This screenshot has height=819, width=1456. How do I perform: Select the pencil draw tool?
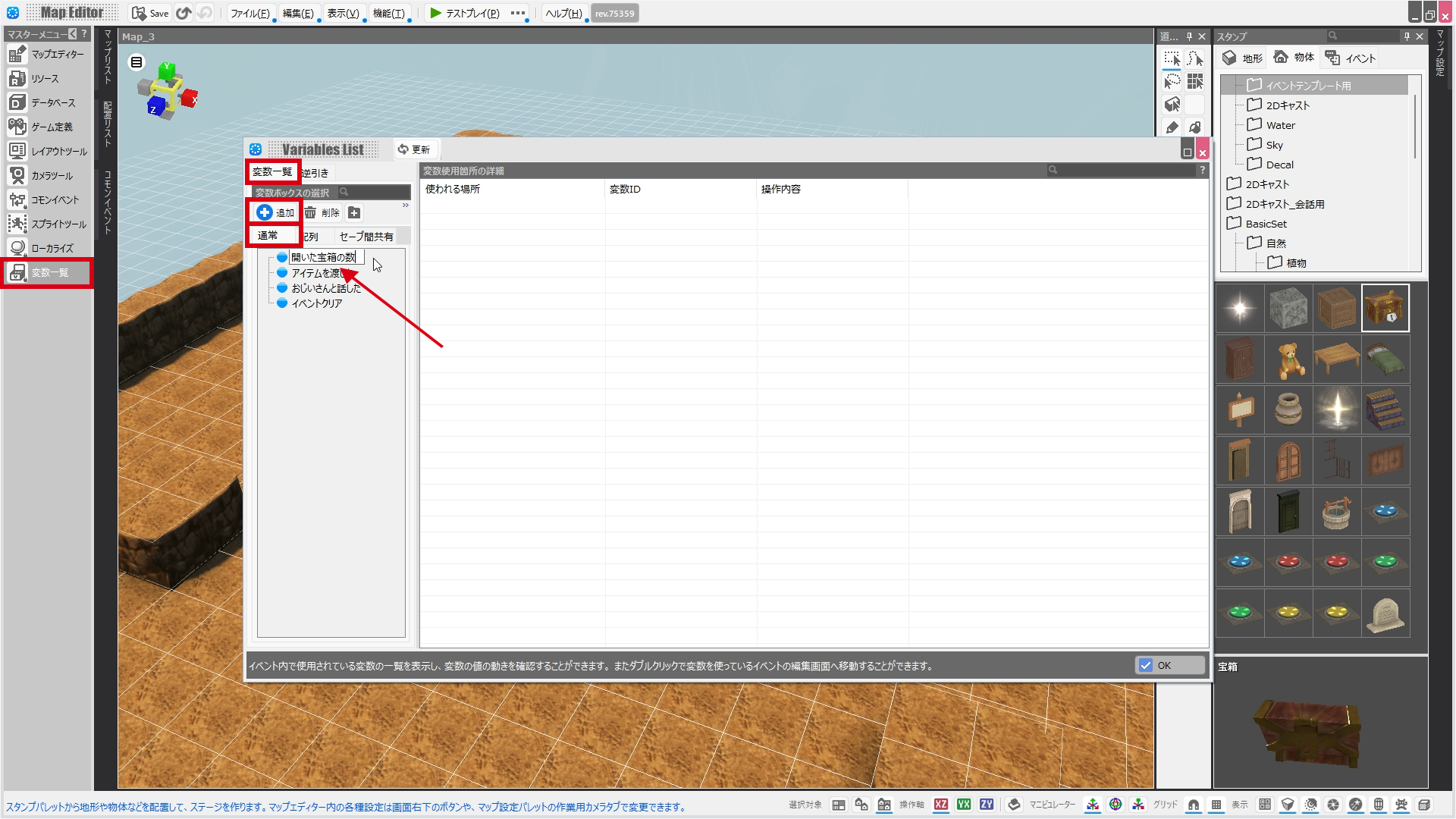(1172, 127)
